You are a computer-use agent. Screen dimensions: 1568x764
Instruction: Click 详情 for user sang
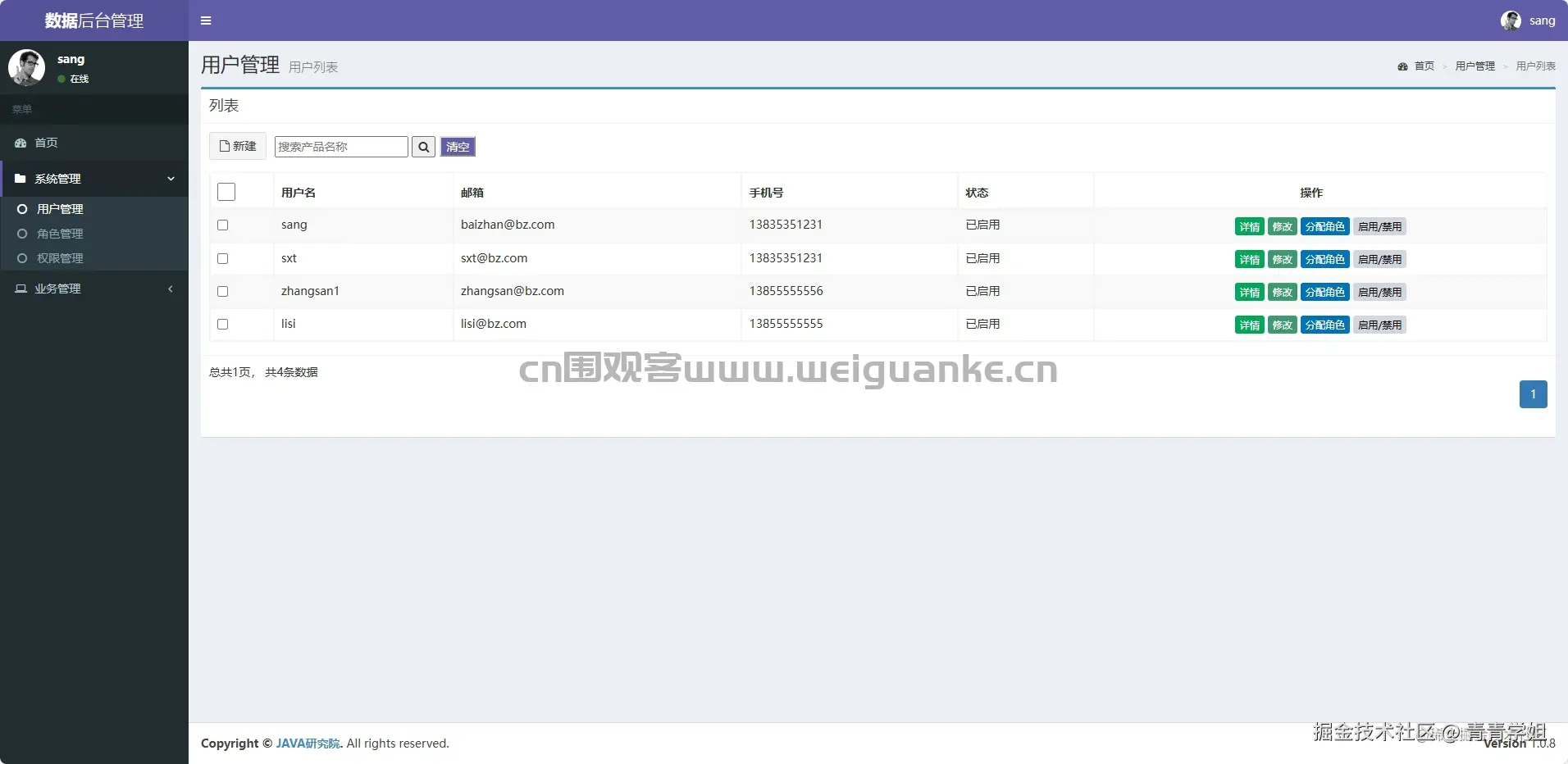tap(1250, 226)
